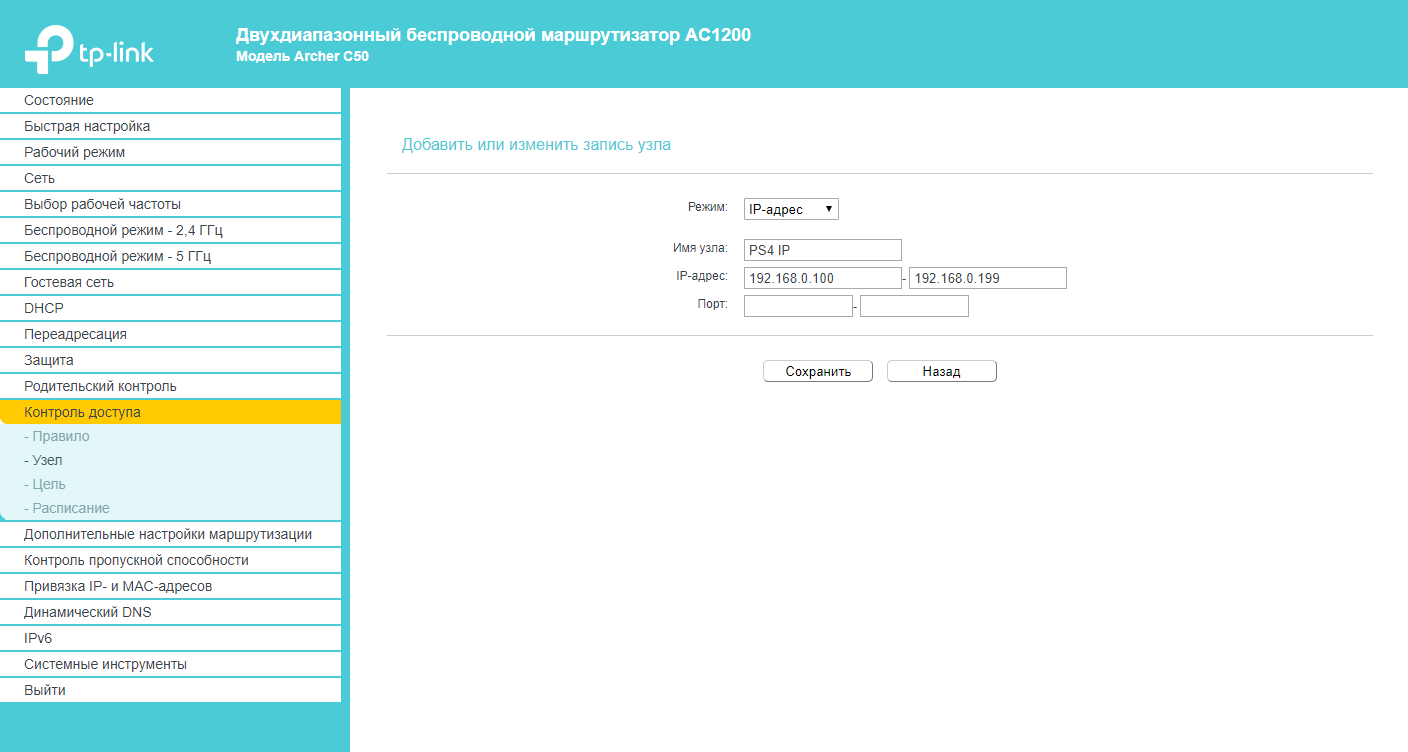Click the Сохранить button
The image size is (1408, 752).
coord(818,371)
